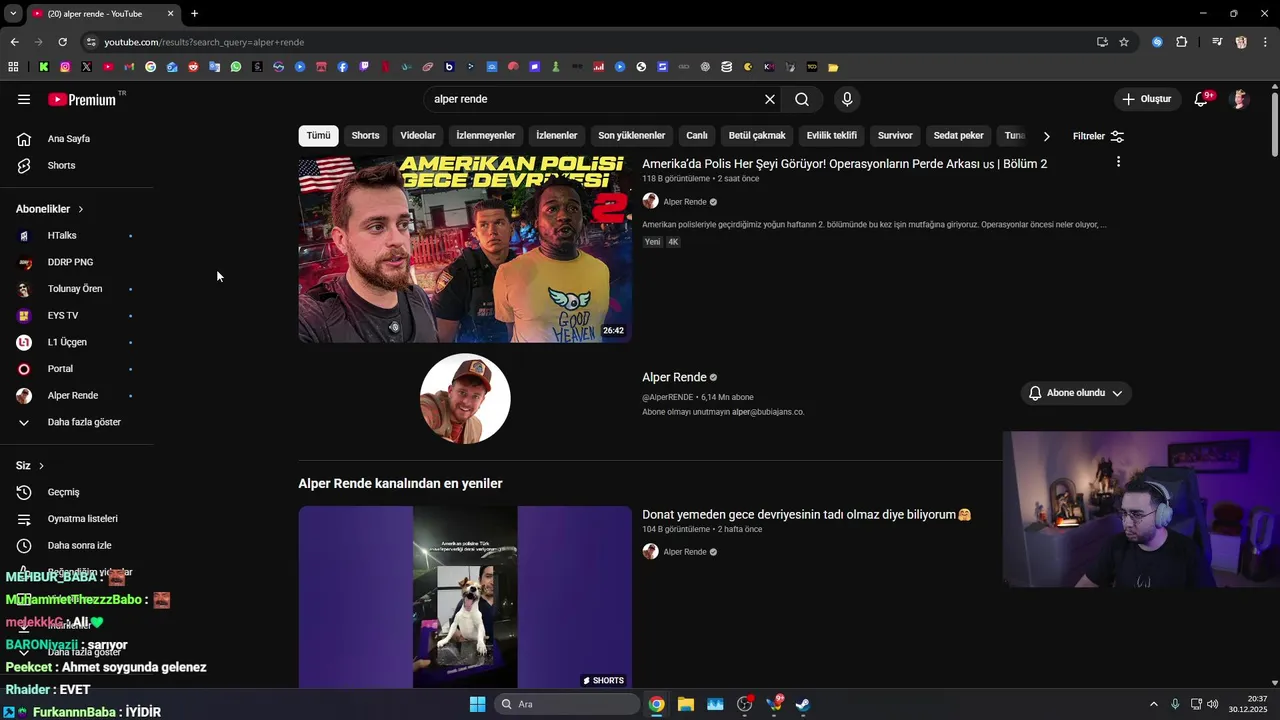Bookmark this page with the star icon

[1124, 42]
